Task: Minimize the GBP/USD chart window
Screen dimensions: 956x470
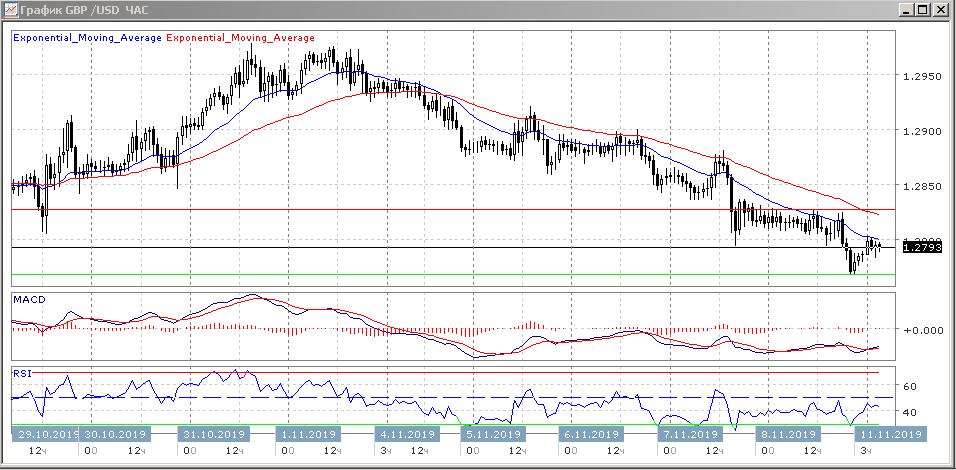Action: 904,10
